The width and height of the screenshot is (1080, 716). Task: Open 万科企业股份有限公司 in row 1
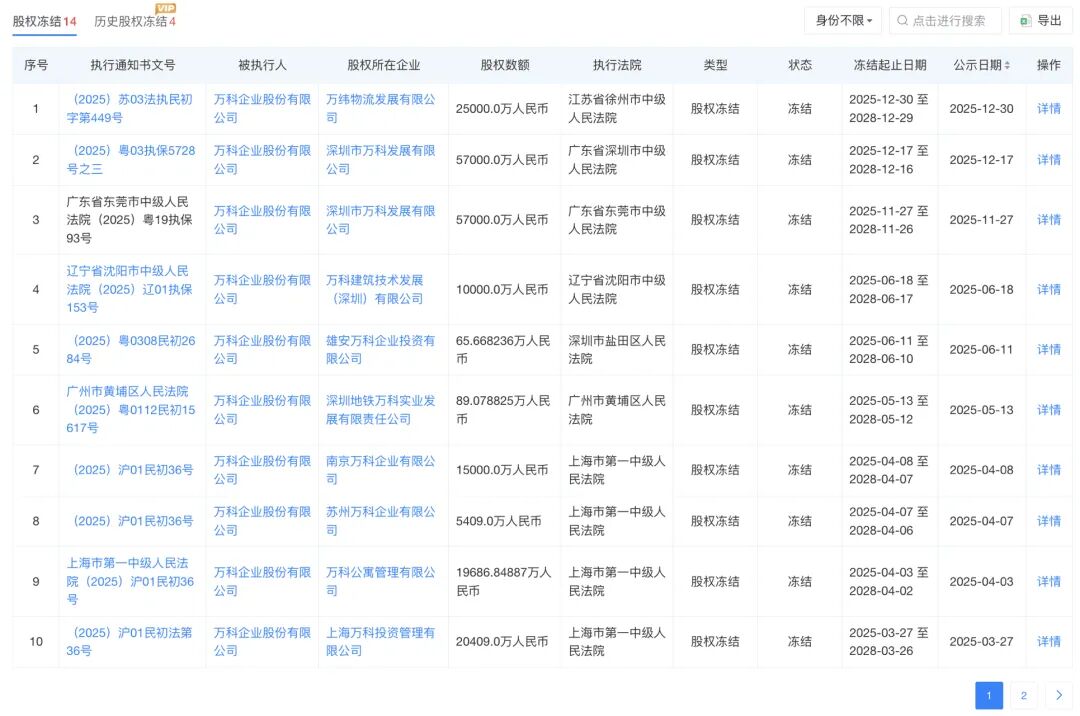click(x=262, y=109)
